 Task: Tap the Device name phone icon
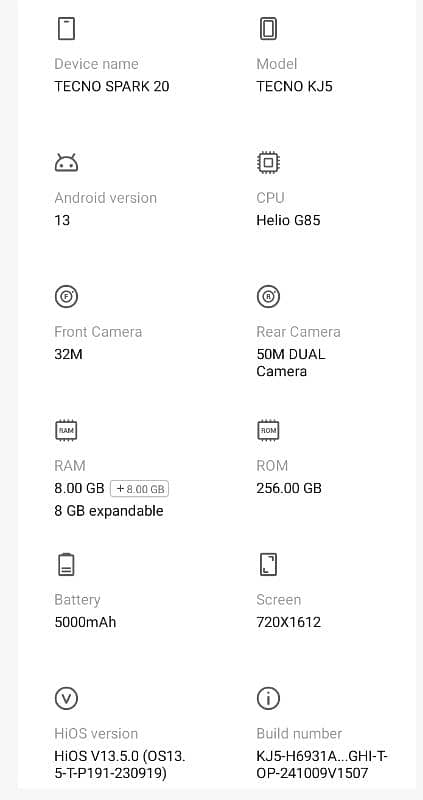coord(66,28)
